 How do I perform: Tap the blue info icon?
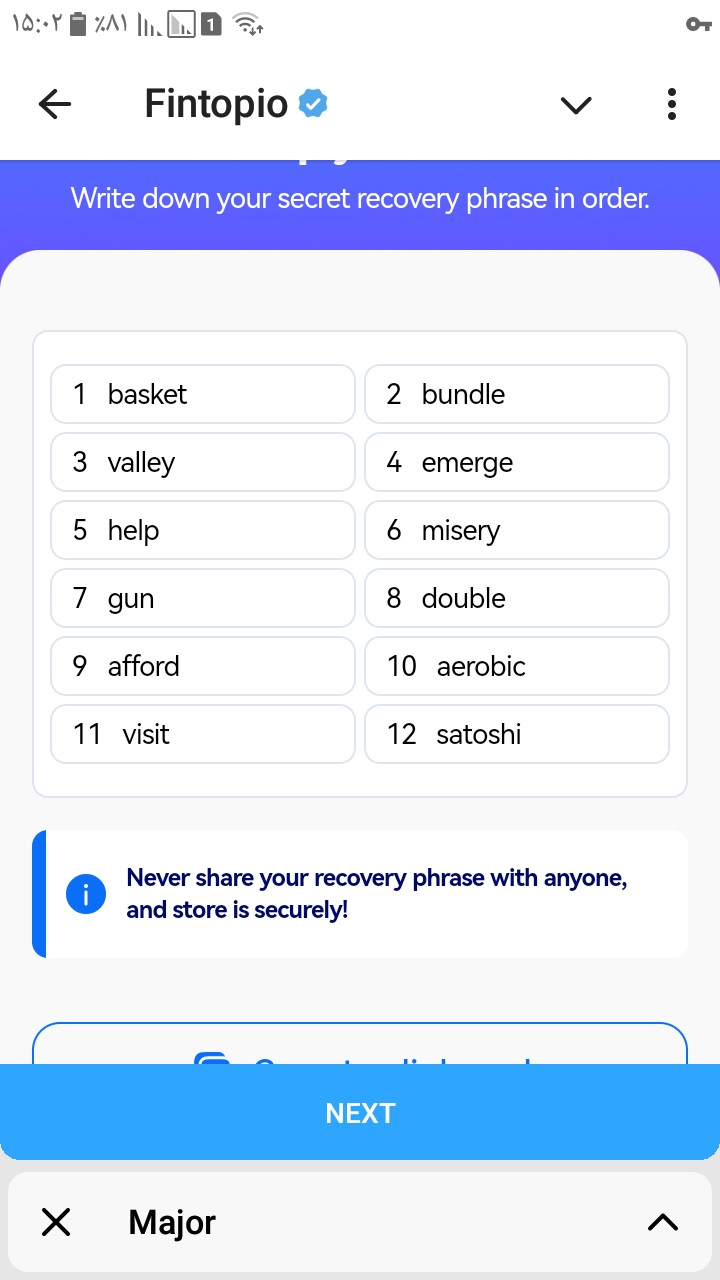(x=86, y=894)
